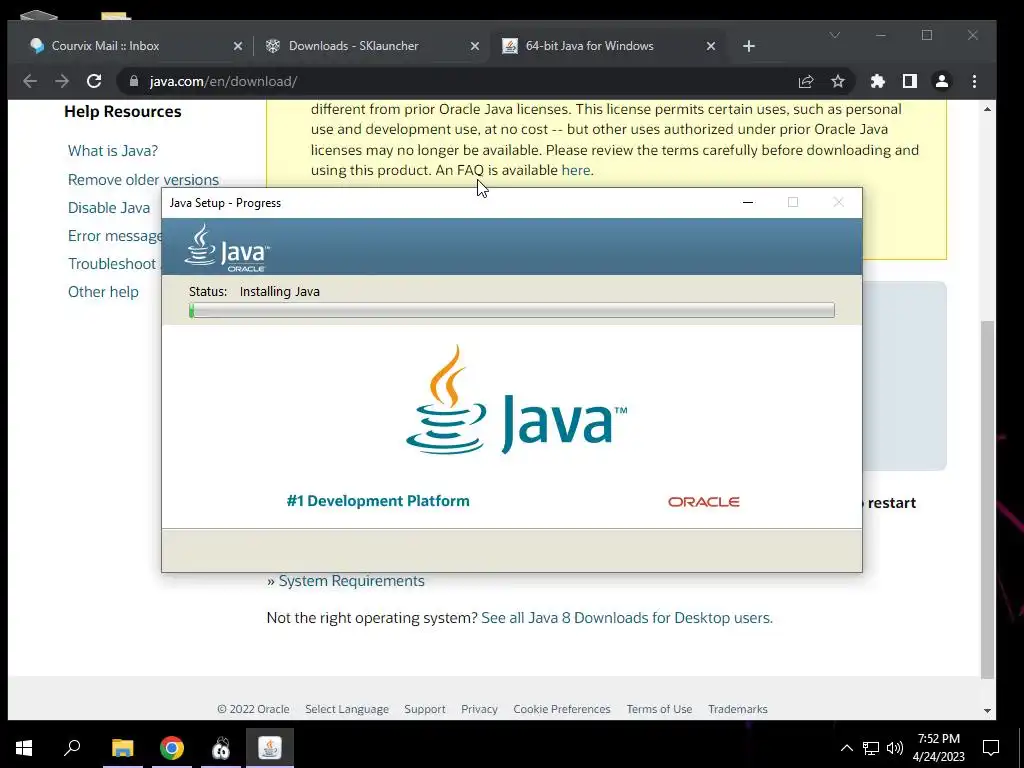Open Chrome from the taskbar

(x=172, y=748)
